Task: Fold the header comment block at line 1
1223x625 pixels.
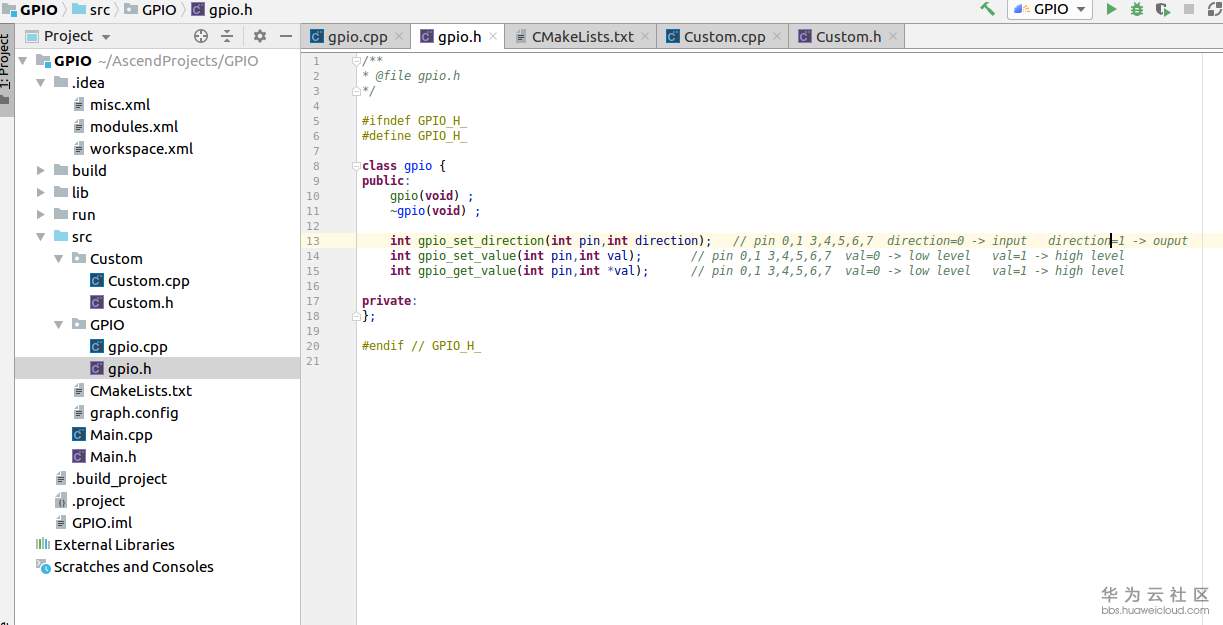Action: [357, 61]
